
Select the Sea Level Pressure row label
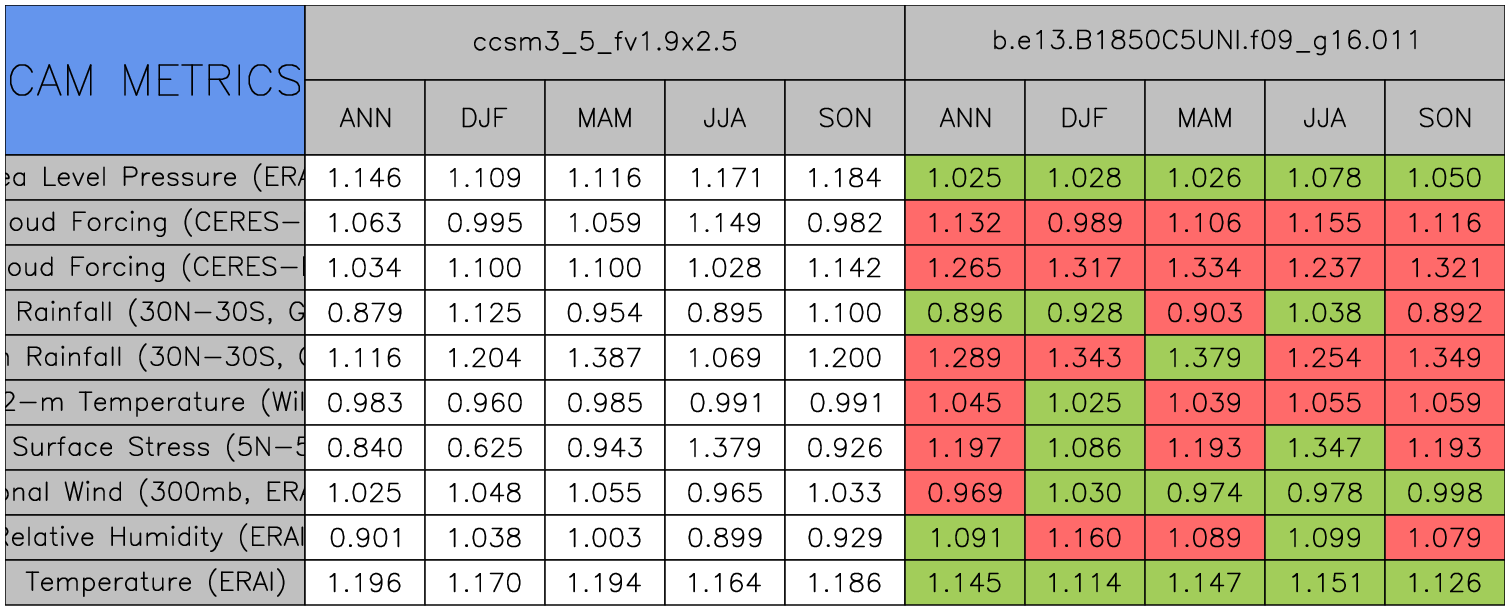pyautogui.click(x=155, y=178)
